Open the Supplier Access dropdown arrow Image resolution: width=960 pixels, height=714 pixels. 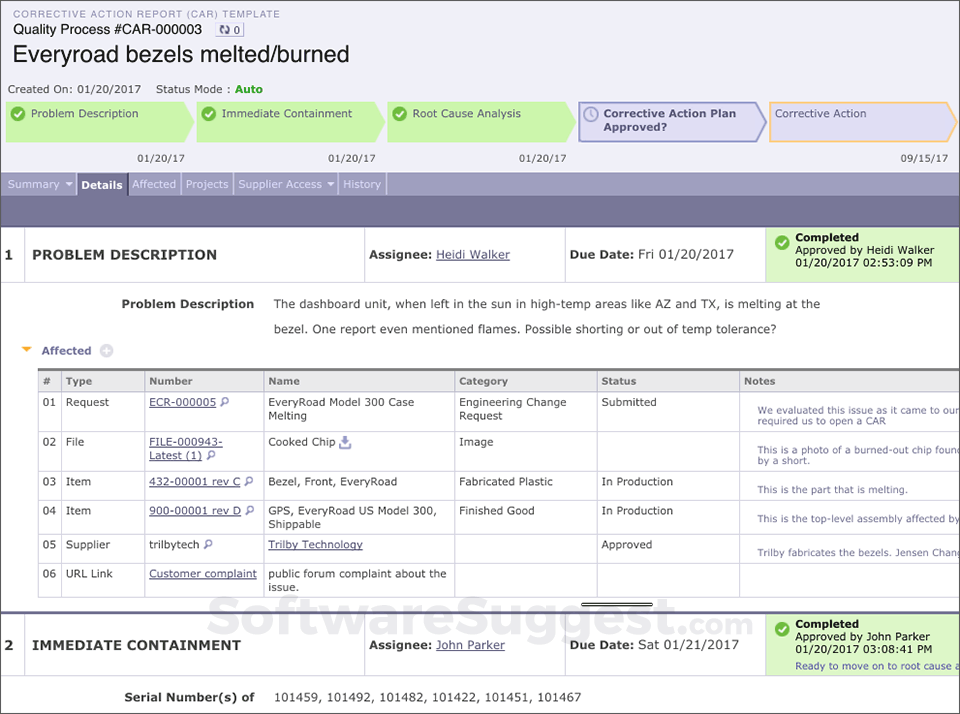tap(331, 185)
